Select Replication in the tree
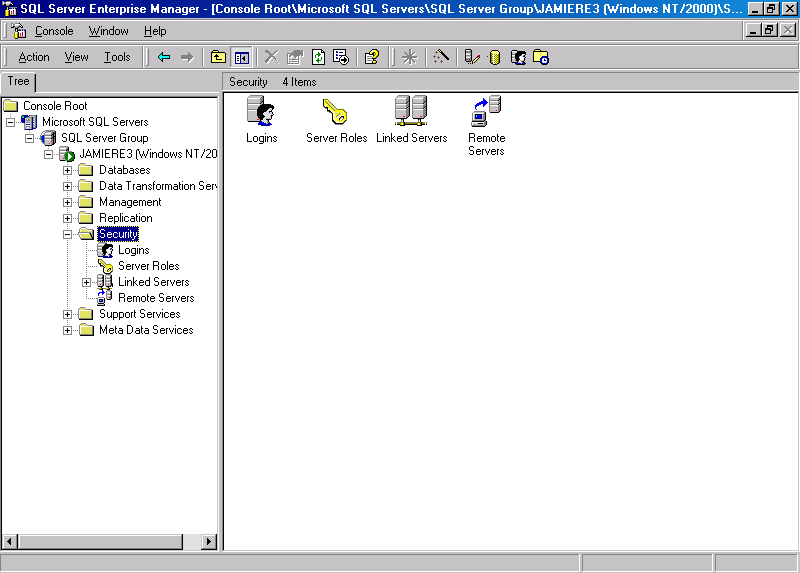The height and width of the screenshot is (573, 800). (x=126, y=218)
